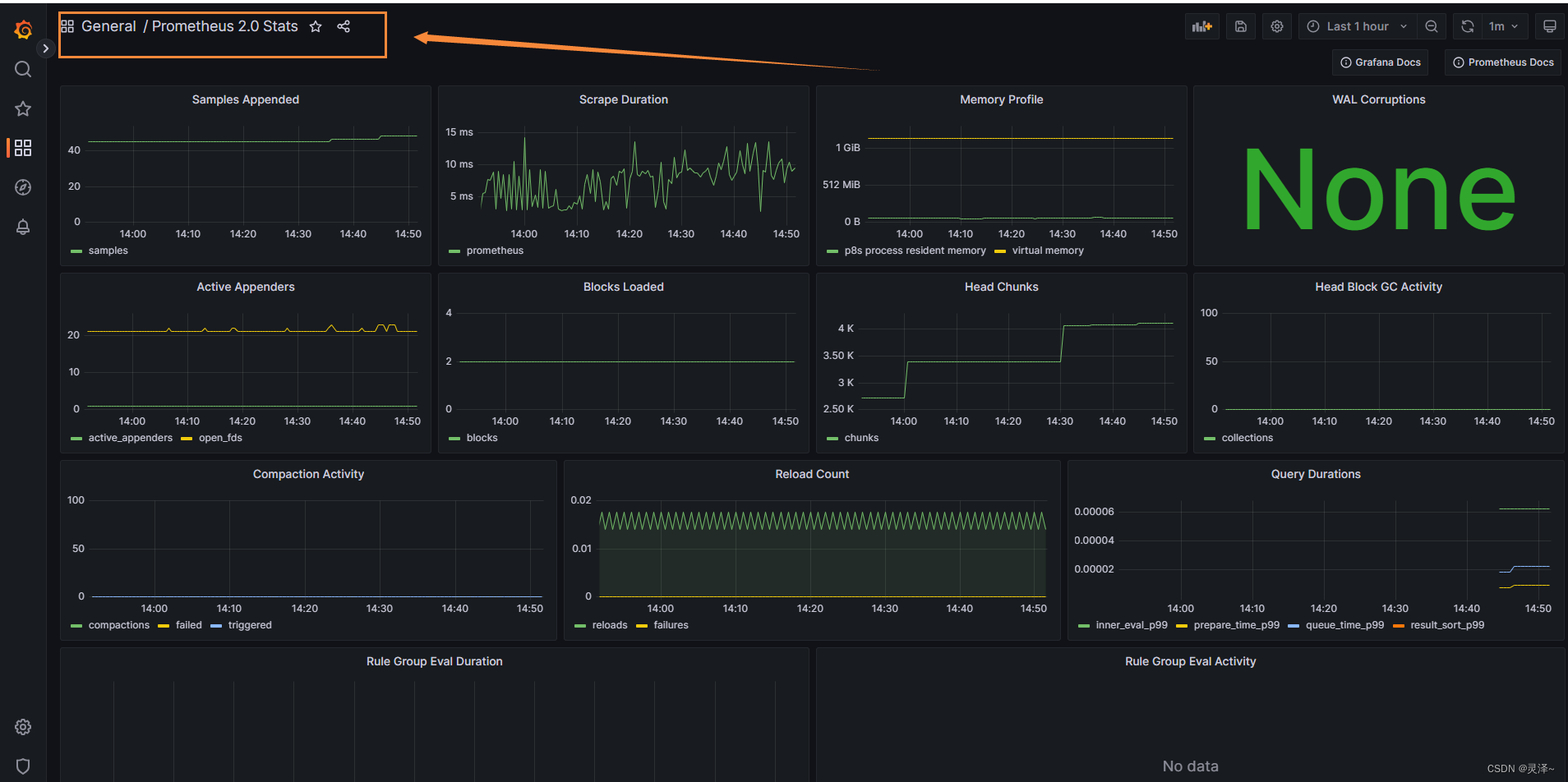Toggle collections series in legend

(1247, 438)
